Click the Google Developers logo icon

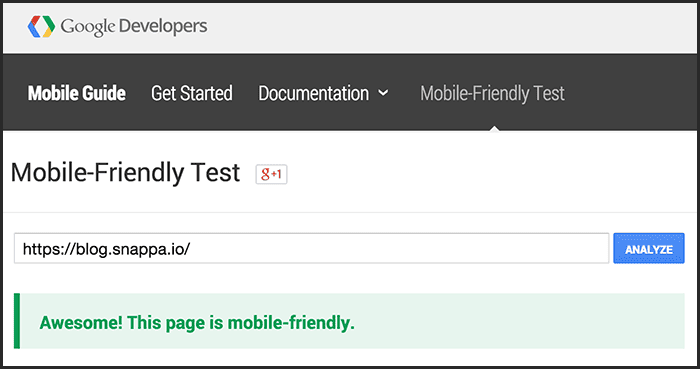[x=41, y=26]
